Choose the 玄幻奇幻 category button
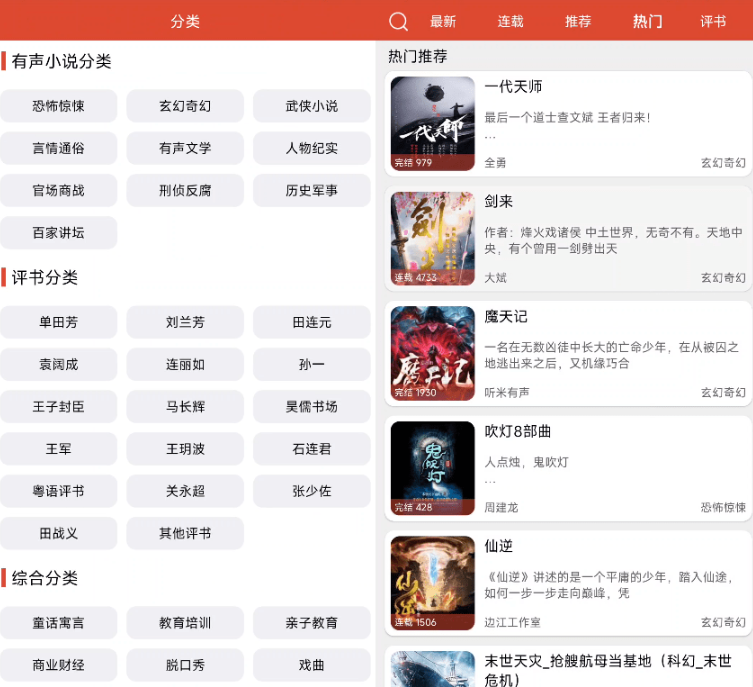The image size is (753, 687). pyautogui.click(x=185, y=106)
